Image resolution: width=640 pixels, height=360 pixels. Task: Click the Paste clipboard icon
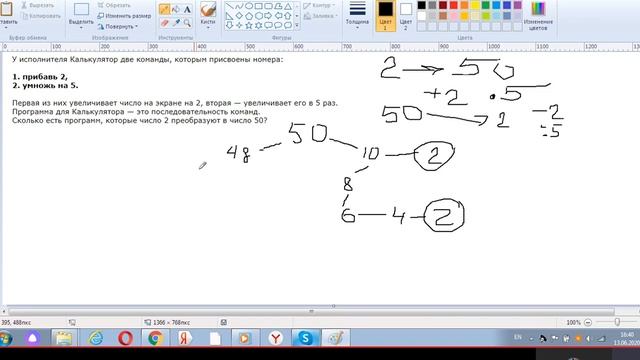point(6,9)
